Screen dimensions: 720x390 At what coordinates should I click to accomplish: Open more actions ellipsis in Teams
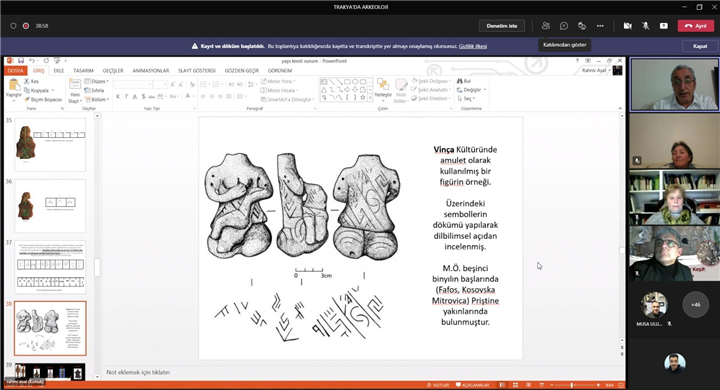click(x=600, y=26)
